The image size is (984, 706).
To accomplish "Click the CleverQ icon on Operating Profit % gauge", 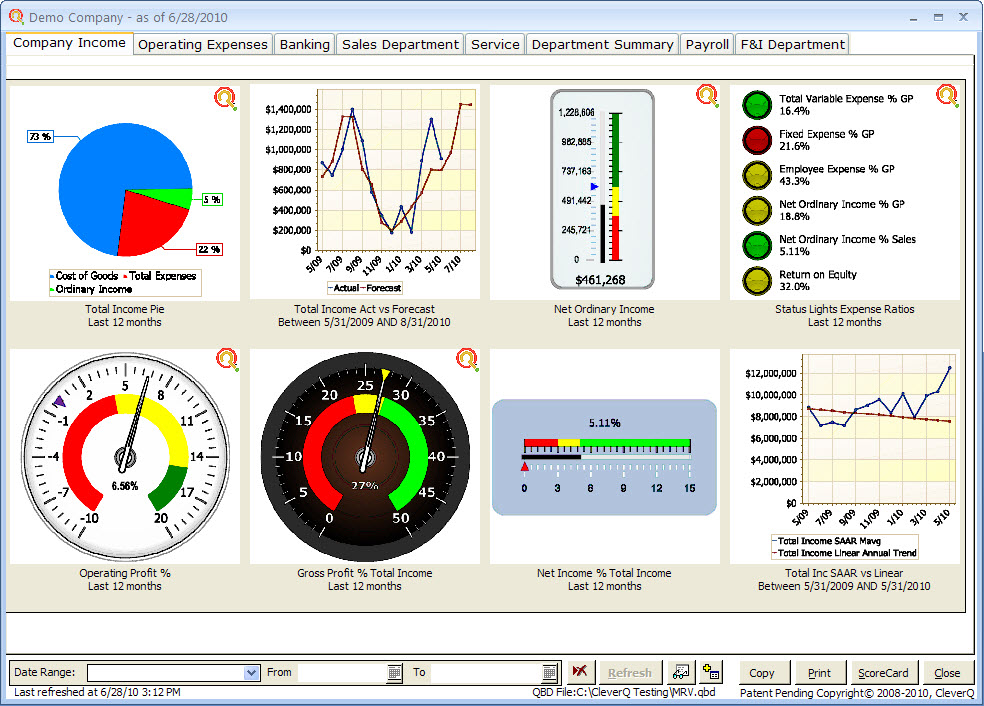I will 227,357.
